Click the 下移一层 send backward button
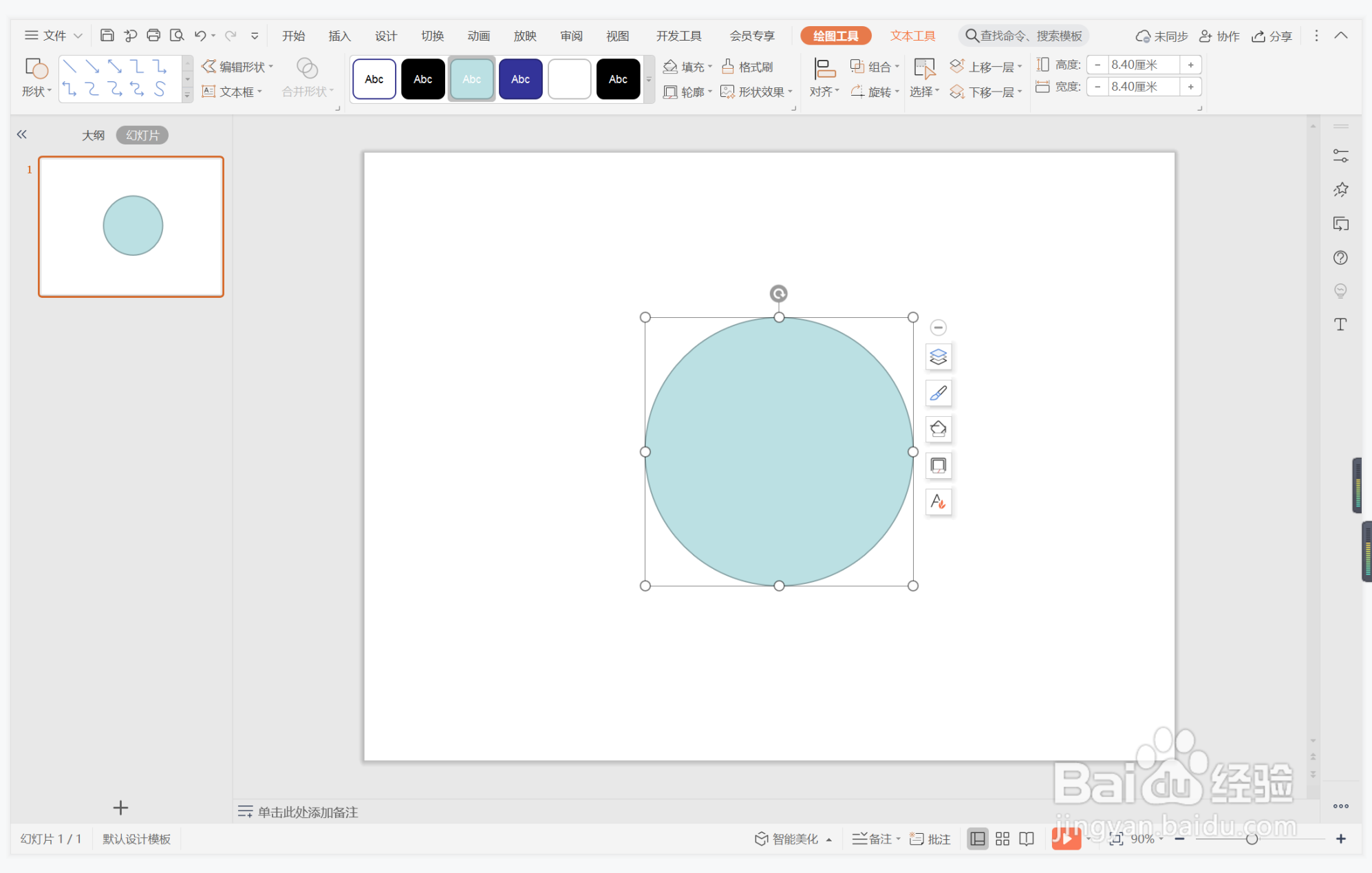Image resolution: width=1372 pixels, height=873 pixels. 985,91
